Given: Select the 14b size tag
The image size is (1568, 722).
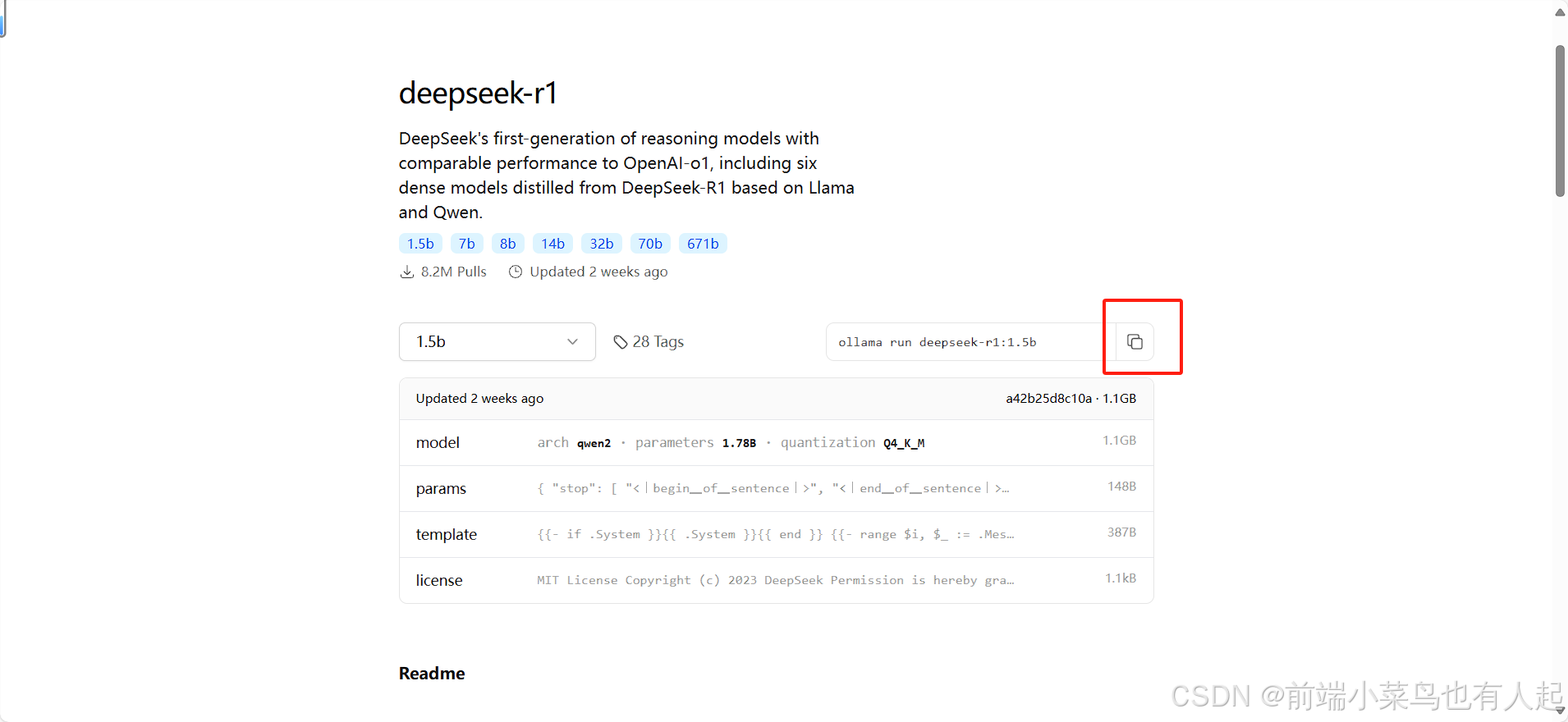Looking at the screenshot, I should coord(552,244).
